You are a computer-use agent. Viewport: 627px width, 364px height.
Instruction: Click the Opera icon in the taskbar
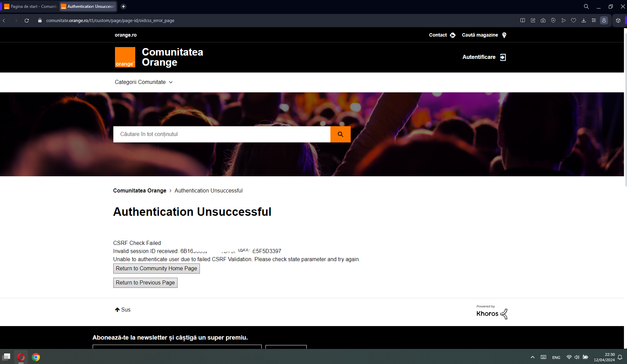pyautogui.click(x=21, y=357)
